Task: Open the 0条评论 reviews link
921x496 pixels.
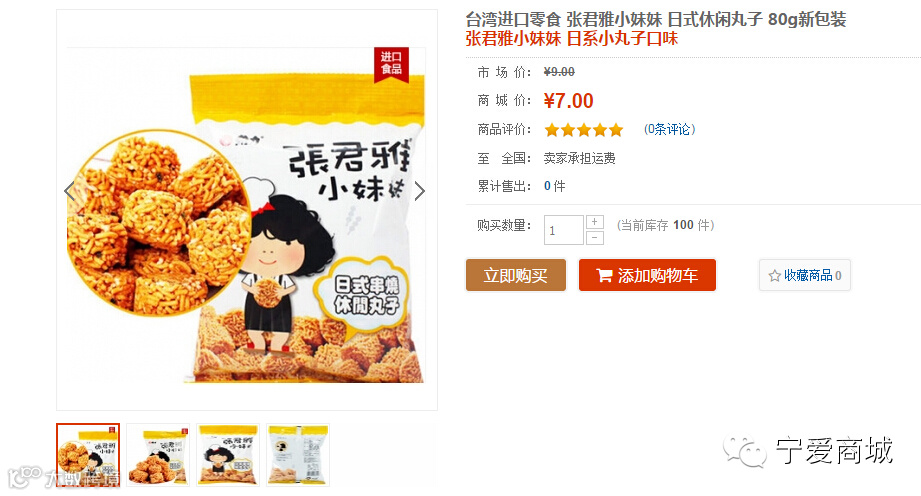Action: pyautogui.click(x=669, y=129)
